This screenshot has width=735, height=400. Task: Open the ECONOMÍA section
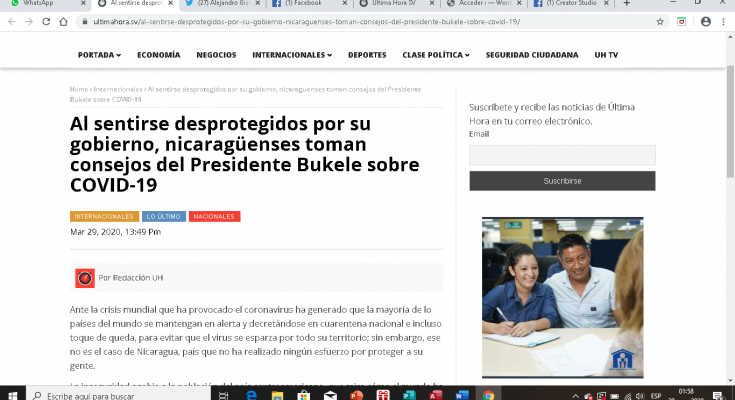coord(158,55)
